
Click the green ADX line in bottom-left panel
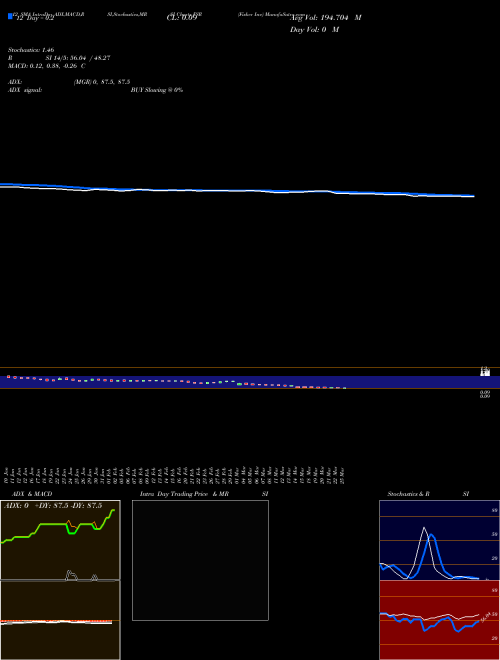point(53,524)
